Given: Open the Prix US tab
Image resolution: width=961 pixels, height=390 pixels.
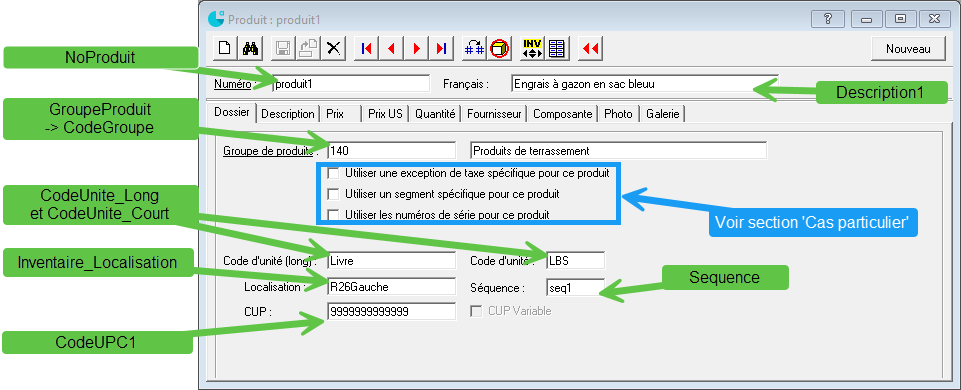Looking at the screenshot, I should pos(386,114).
